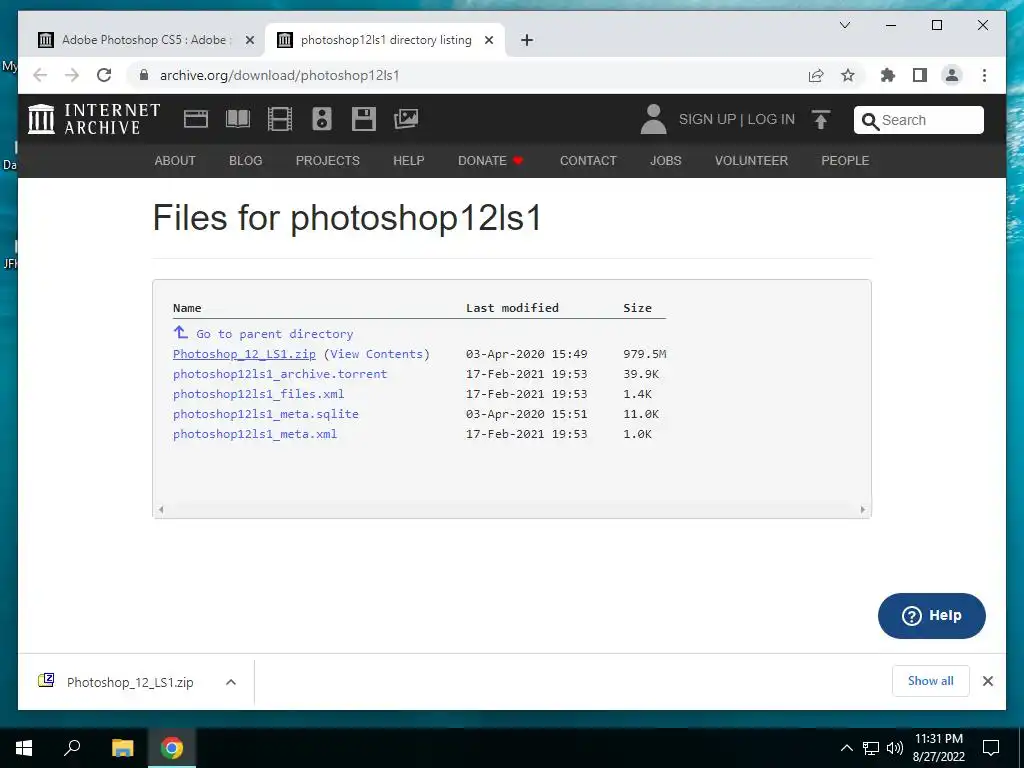This screenshot has height=768, width=1024.
Task: Toggle Chrome side panel icon
Action: point(920,76)
